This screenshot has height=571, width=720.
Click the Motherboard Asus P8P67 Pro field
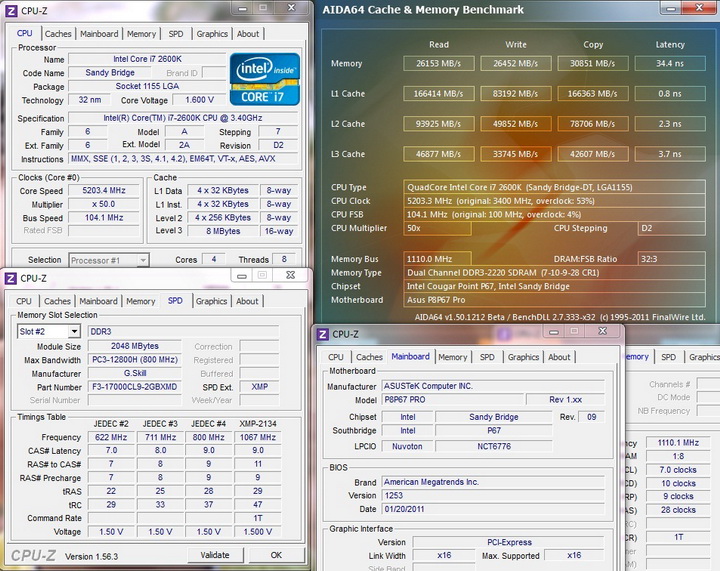tap(554, 300)
